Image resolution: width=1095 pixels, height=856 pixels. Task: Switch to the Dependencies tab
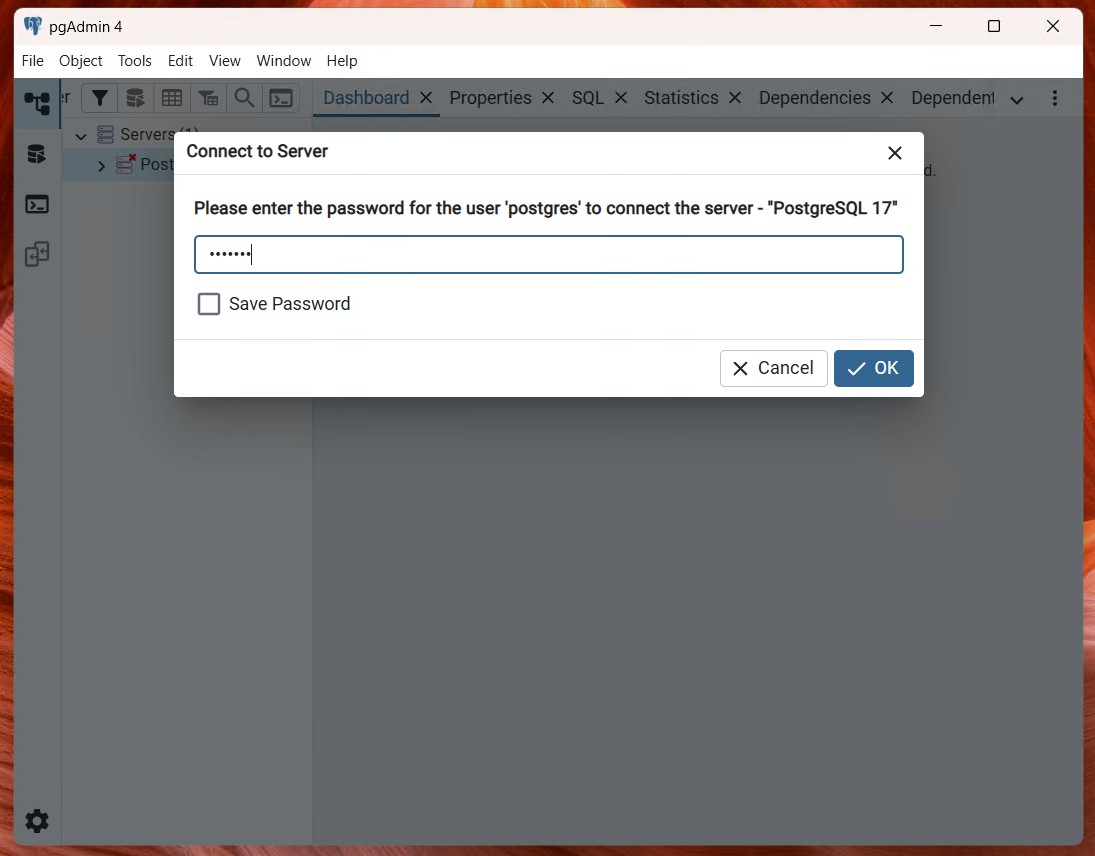pyautogui.click(x=814, y=98)
